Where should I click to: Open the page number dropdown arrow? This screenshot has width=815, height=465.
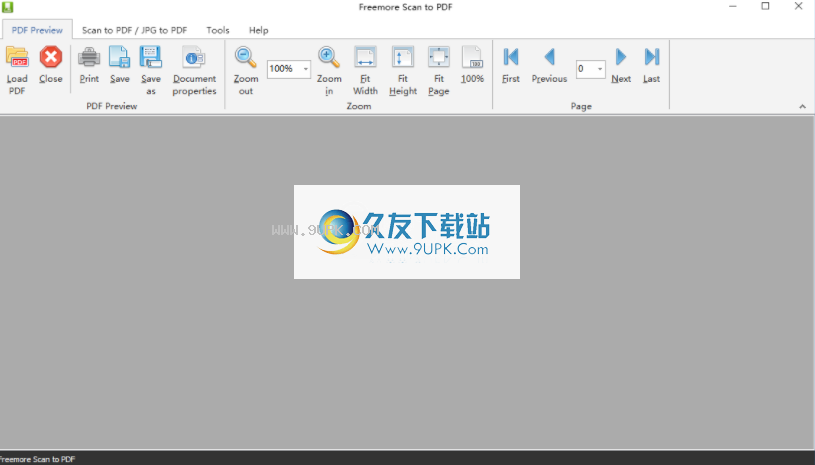click(600, 69)
